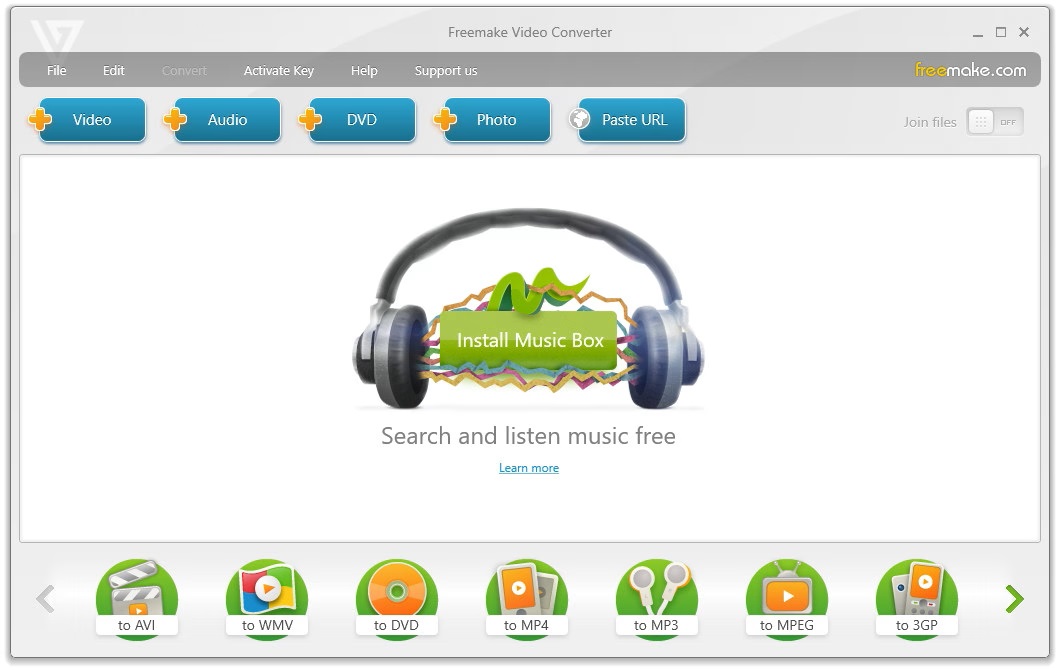This screenshot has height=670, width=1060.
Task: Choose the to MPEG TV icon
Action: (787, 598)
